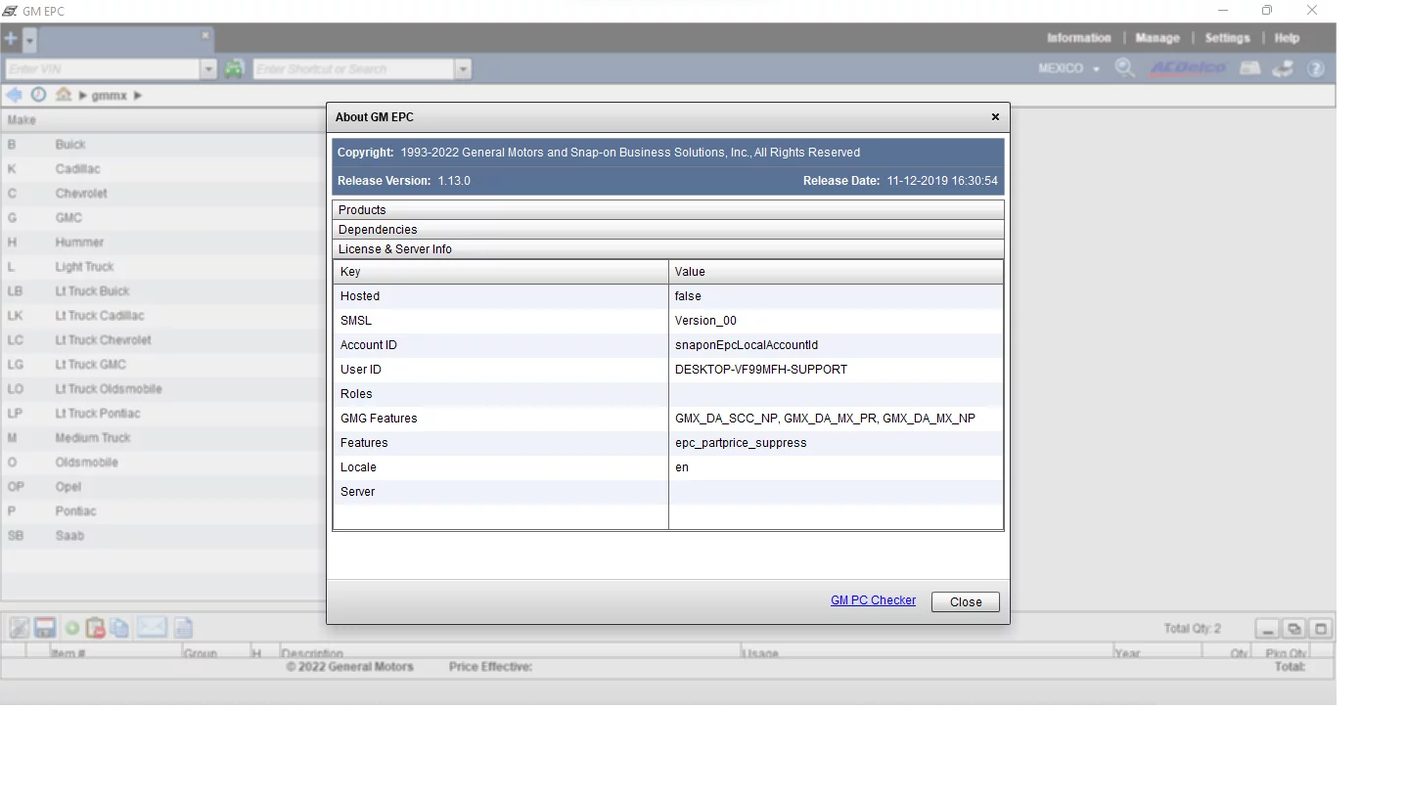Expand the Dependencies section

[x=667, y=230]
